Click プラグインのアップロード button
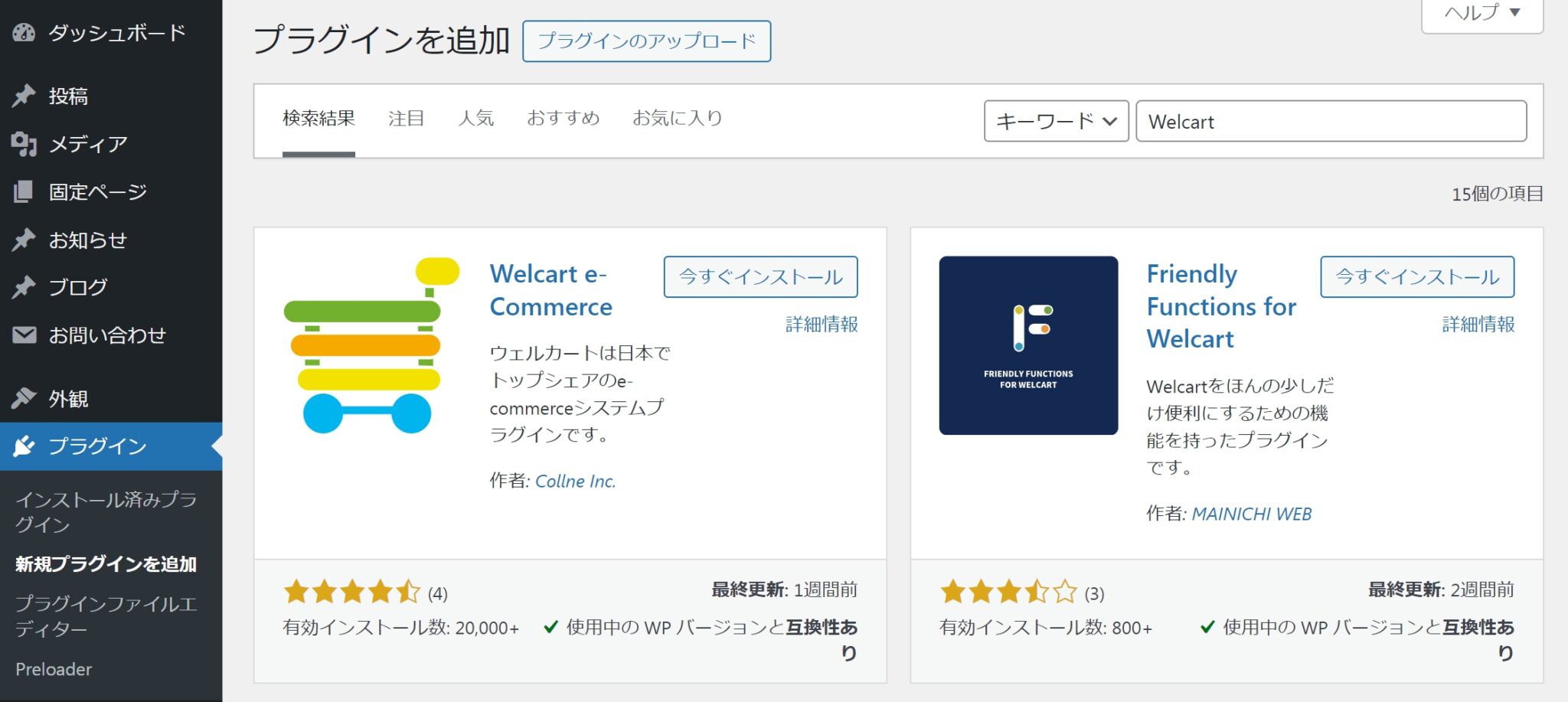1568x702 pixels. [646, 42]
